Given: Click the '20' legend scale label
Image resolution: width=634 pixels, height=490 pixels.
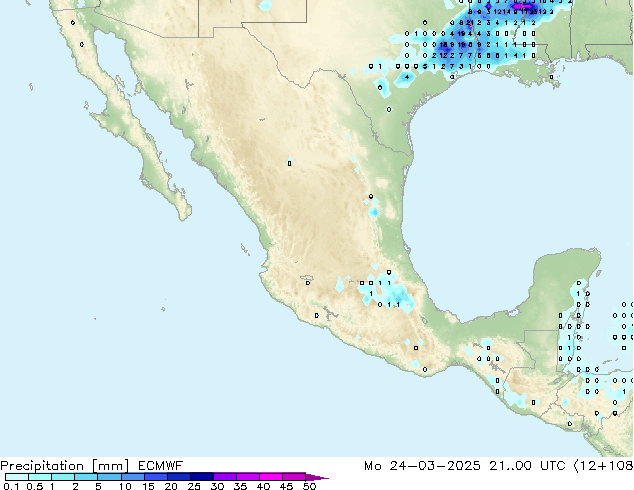Looking at the screenshot, I should [x=171, y=486].
